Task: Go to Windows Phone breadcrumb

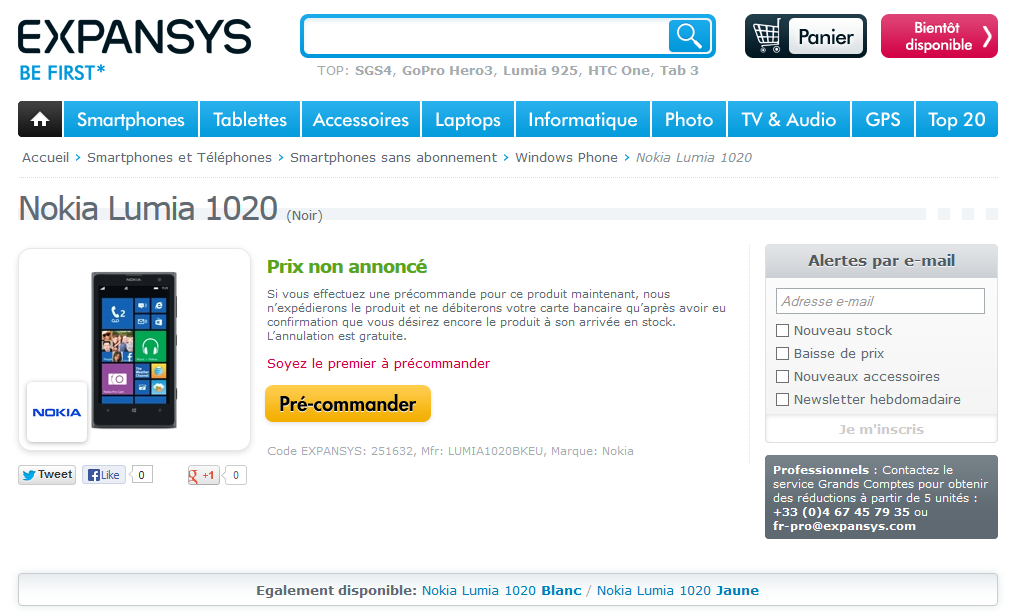Action: (x=566, y=158)
